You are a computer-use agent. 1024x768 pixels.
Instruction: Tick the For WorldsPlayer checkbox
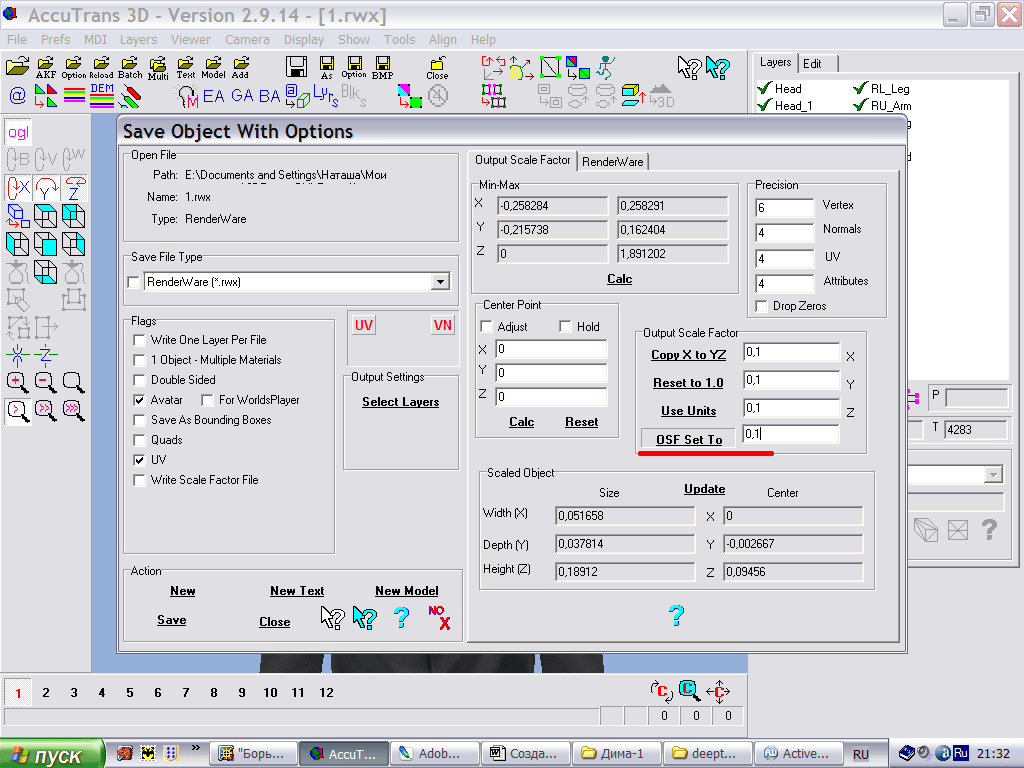(208, 400)
